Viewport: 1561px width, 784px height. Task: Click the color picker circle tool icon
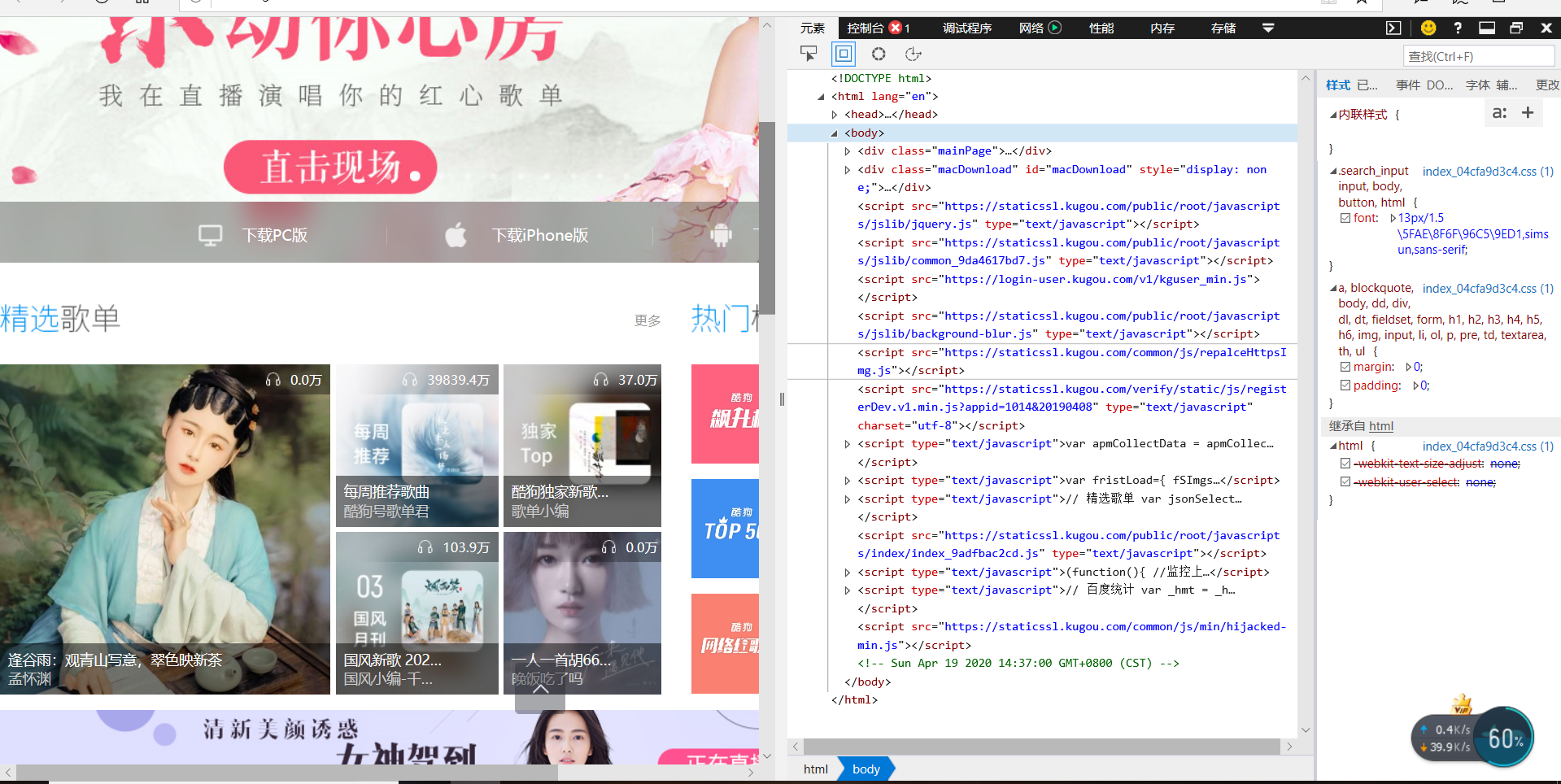tap(879, 54)
